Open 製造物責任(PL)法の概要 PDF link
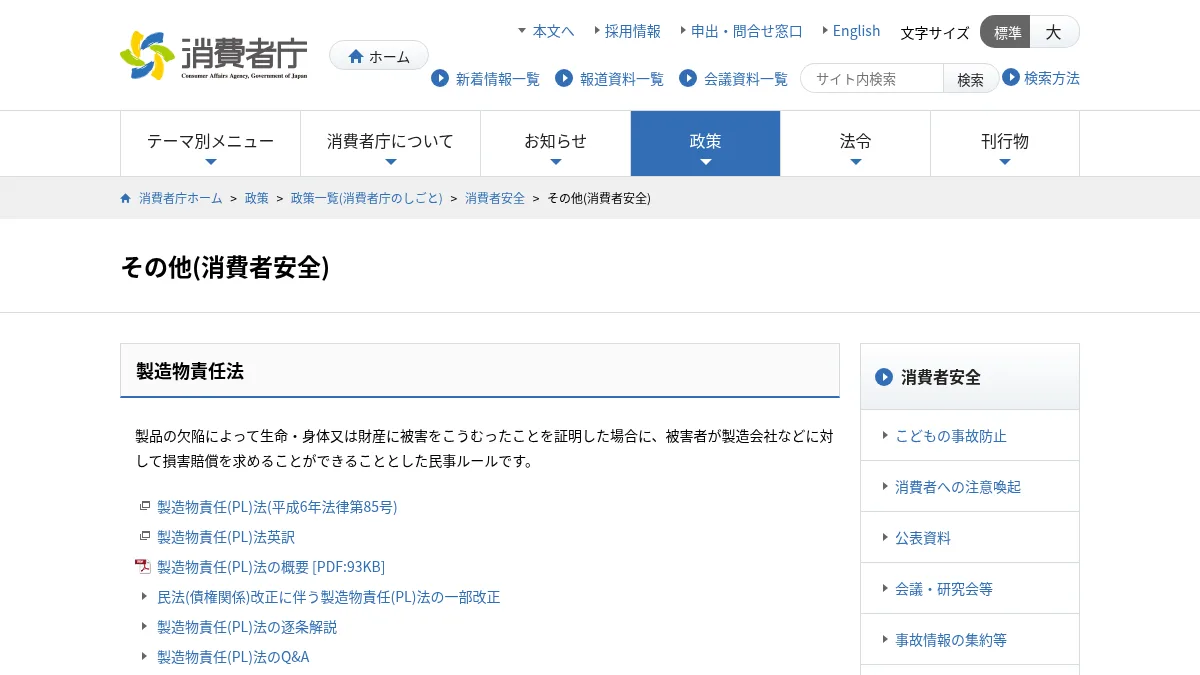 [271, 567]
